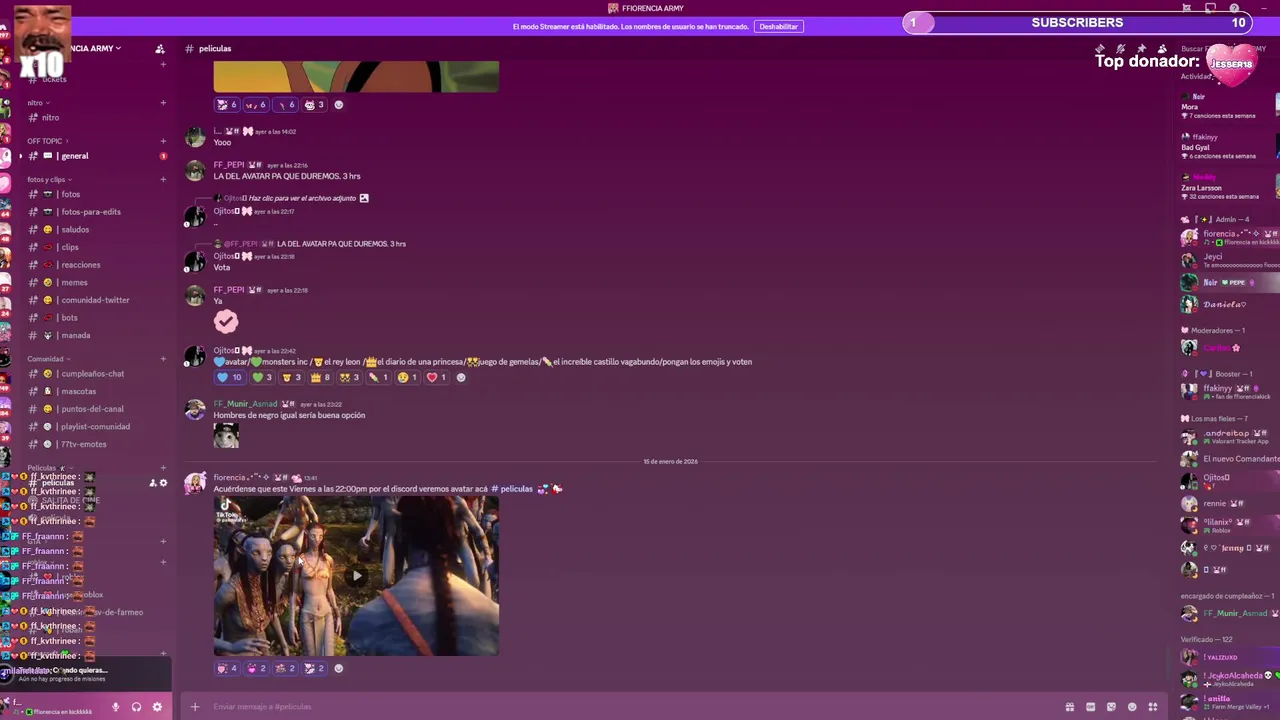
Task: Open the bots channel
Action: [96, 318]
